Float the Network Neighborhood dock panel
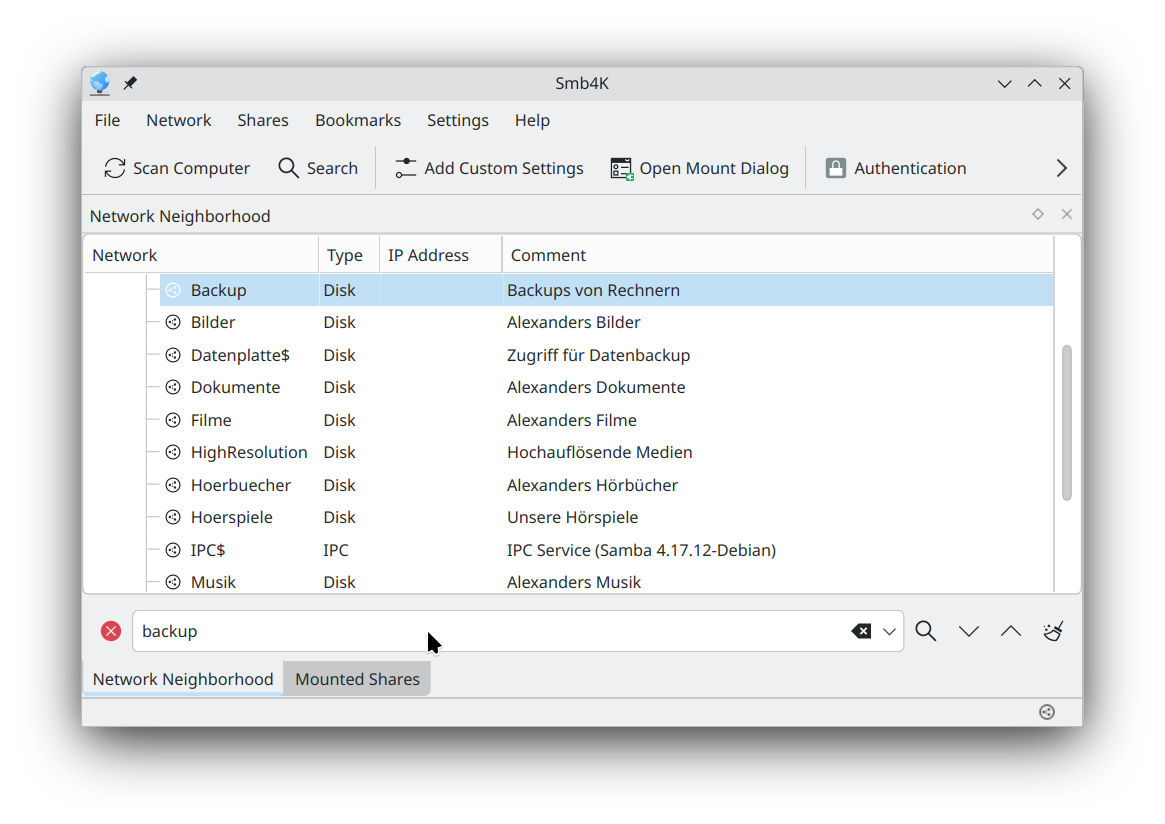The width and height of the screenshot is (1165, 824). 1038,214
